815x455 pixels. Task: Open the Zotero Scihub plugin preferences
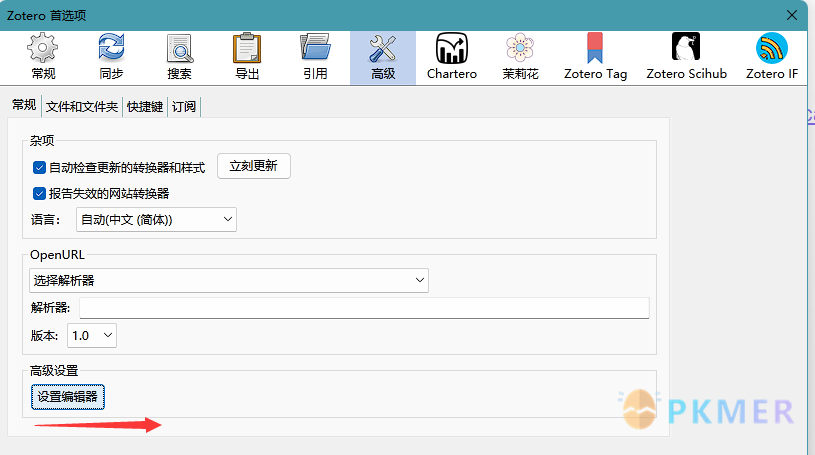[x=686, y=57]
